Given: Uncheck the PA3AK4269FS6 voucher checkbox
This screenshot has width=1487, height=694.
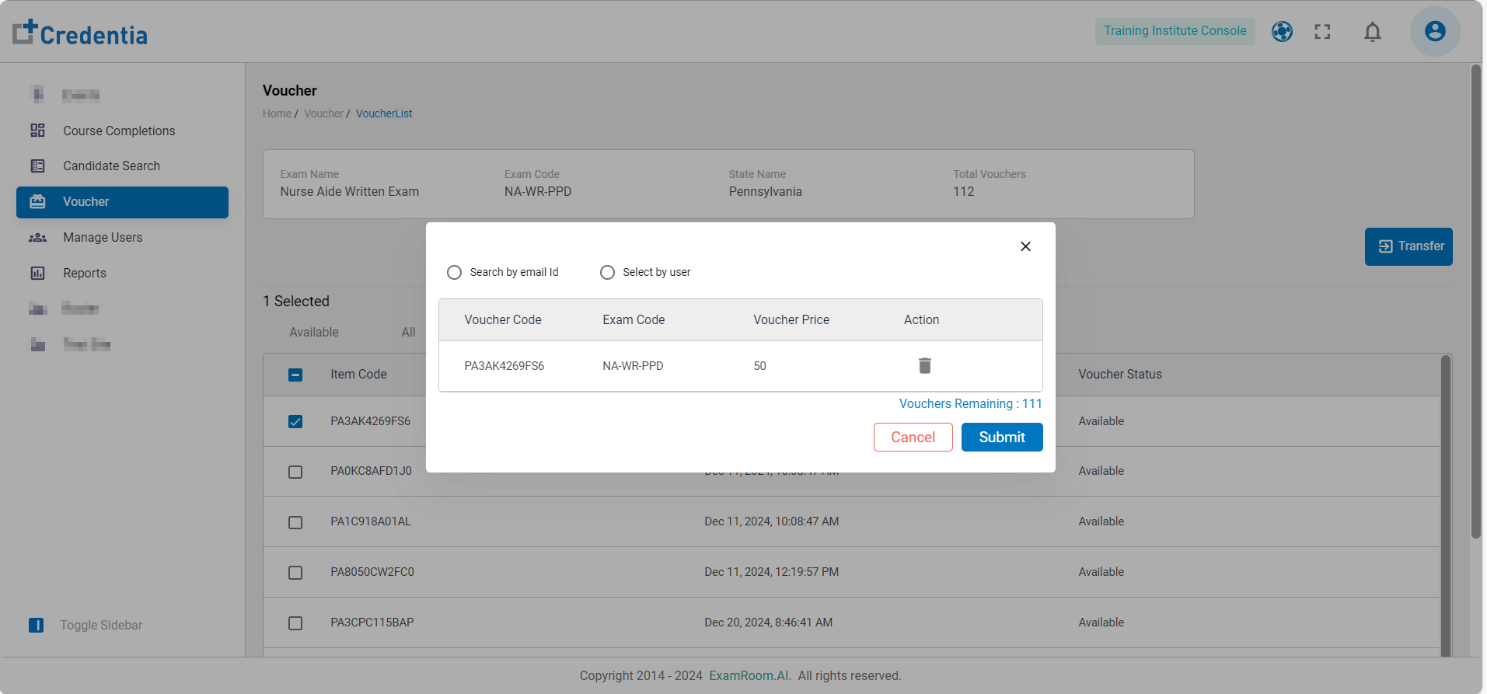Looking at the screenshot, I should click(x=295, y=421).
